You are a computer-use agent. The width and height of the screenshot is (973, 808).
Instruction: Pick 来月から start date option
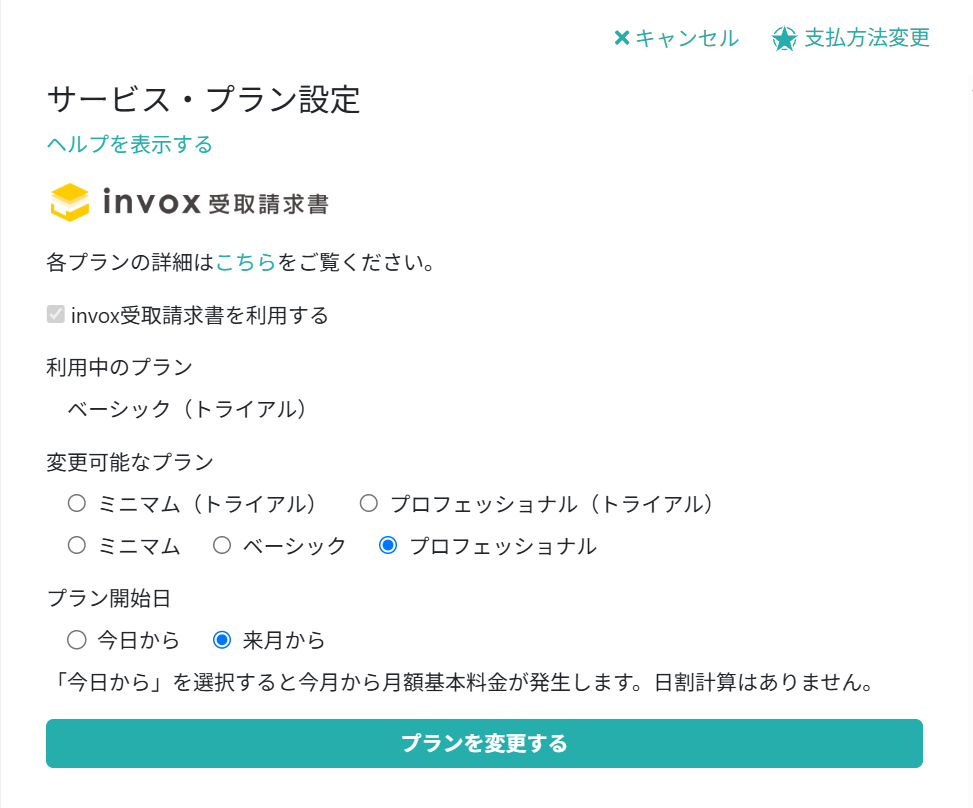(x=222, y=640)
